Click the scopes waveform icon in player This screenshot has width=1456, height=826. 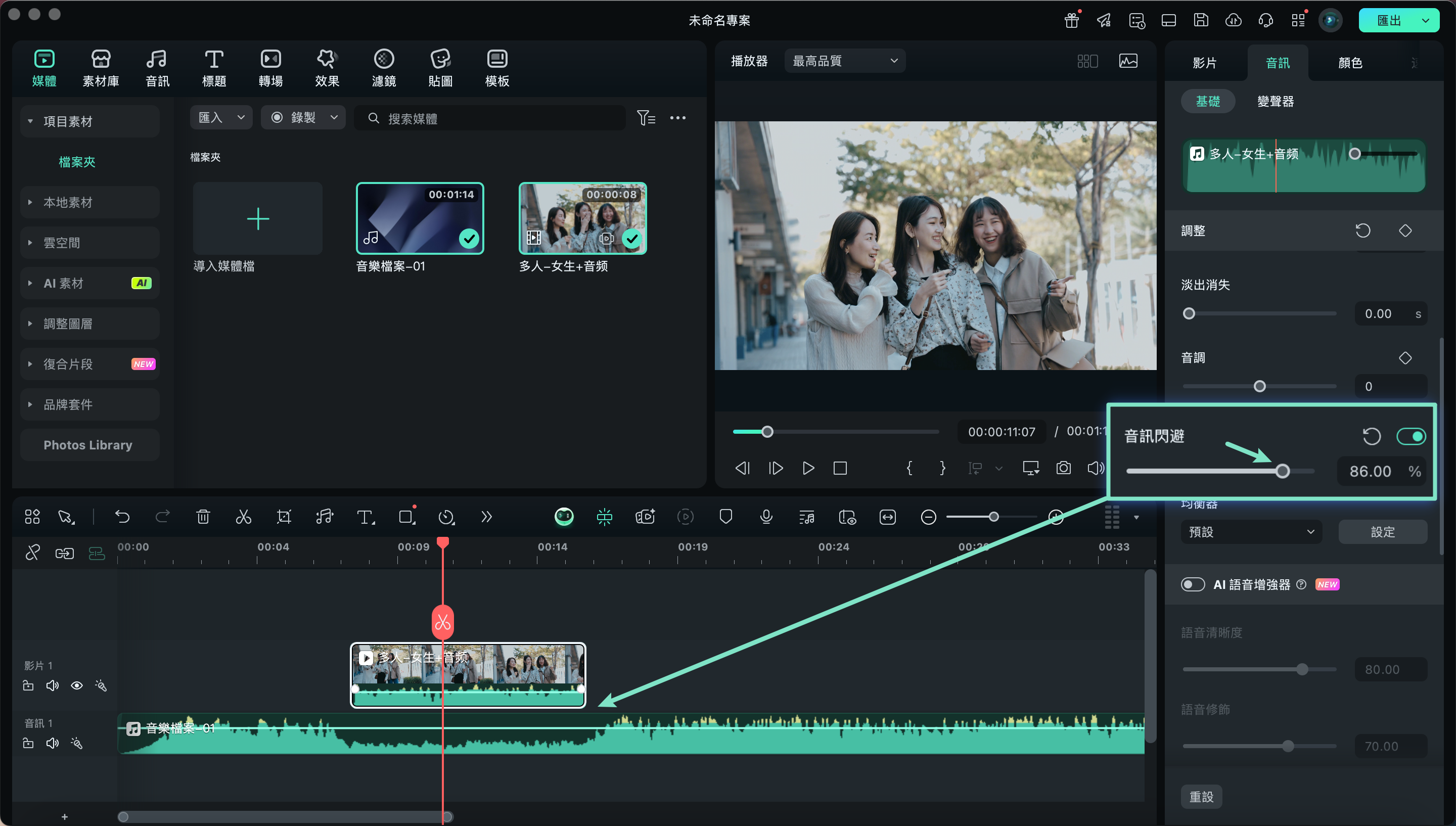[1128, 61]
